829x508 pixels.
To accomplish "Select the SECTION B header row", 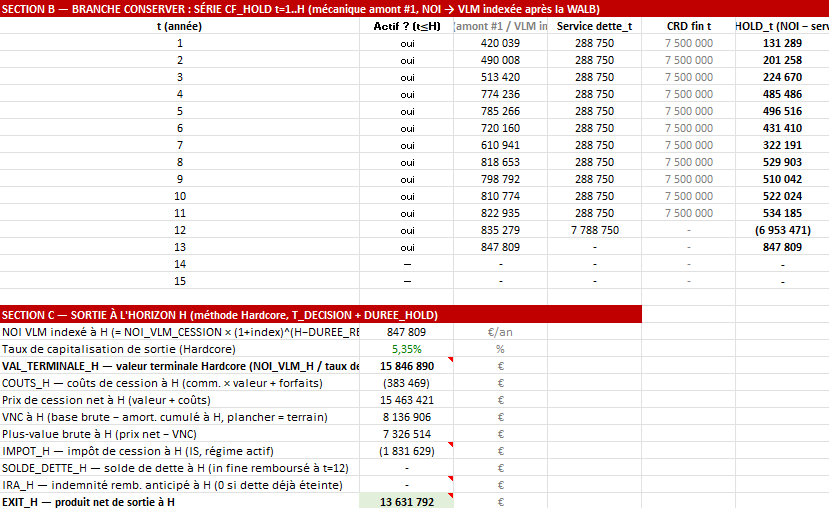I will 414,9.
